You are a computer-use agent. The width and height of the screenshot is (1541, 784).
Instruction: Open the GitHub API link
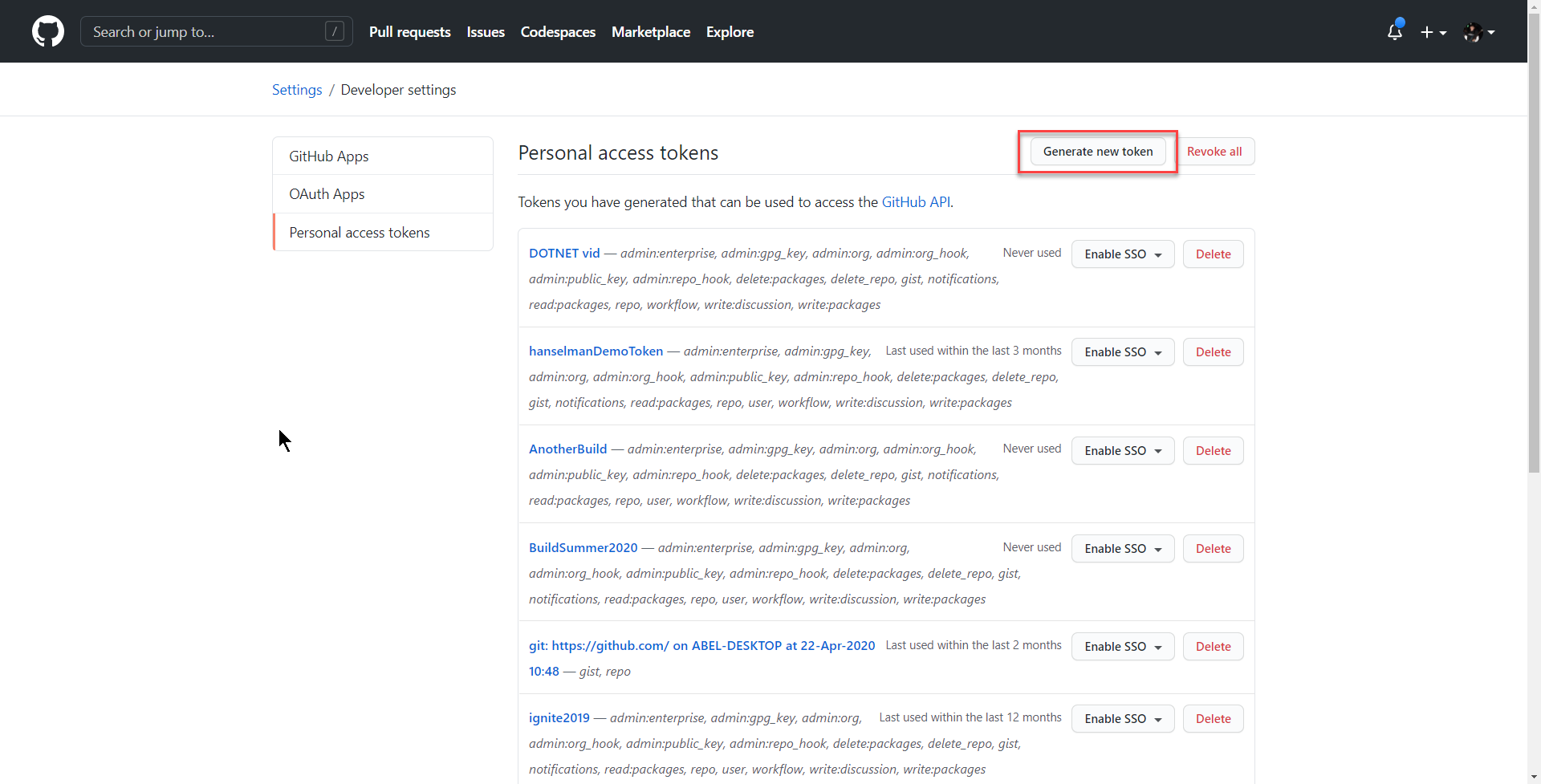(916, 202)
